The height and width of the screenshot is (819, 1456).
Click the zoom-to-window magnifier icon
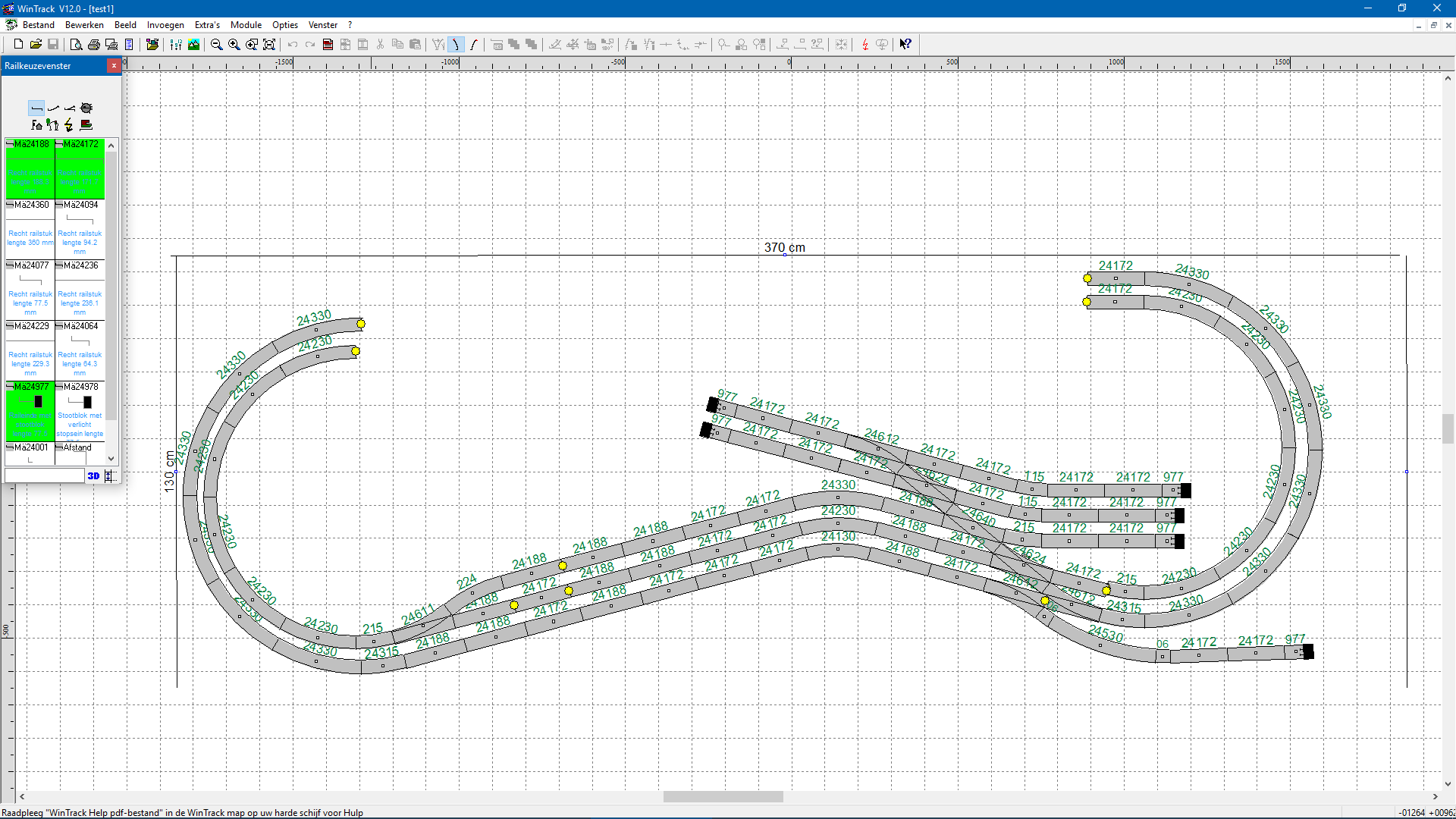click(252, 45)
